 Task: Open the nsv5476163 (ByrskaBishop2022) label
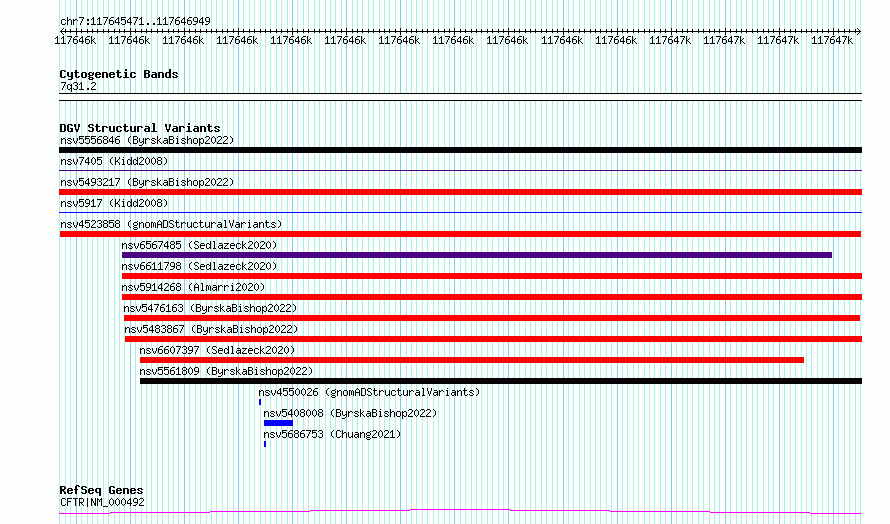[210, 308]
